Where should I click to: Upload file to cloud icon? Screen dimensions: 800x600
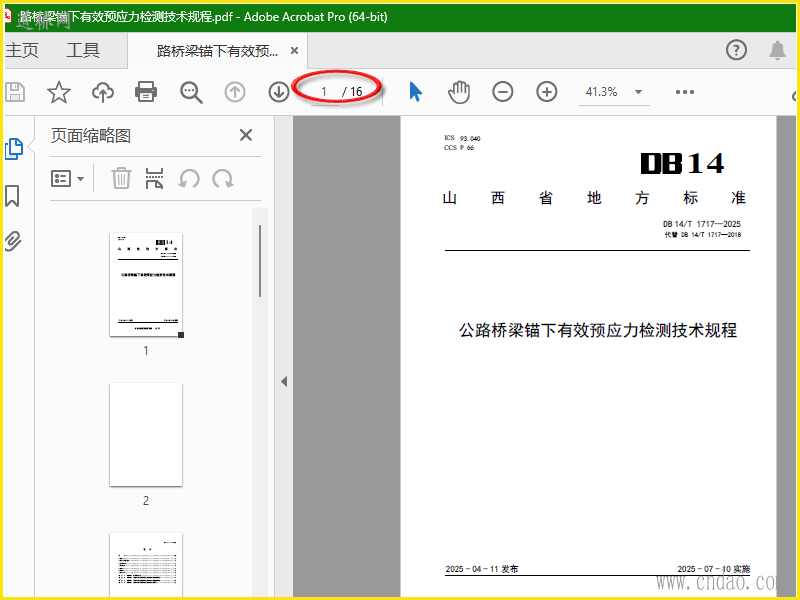click(103, 92)
